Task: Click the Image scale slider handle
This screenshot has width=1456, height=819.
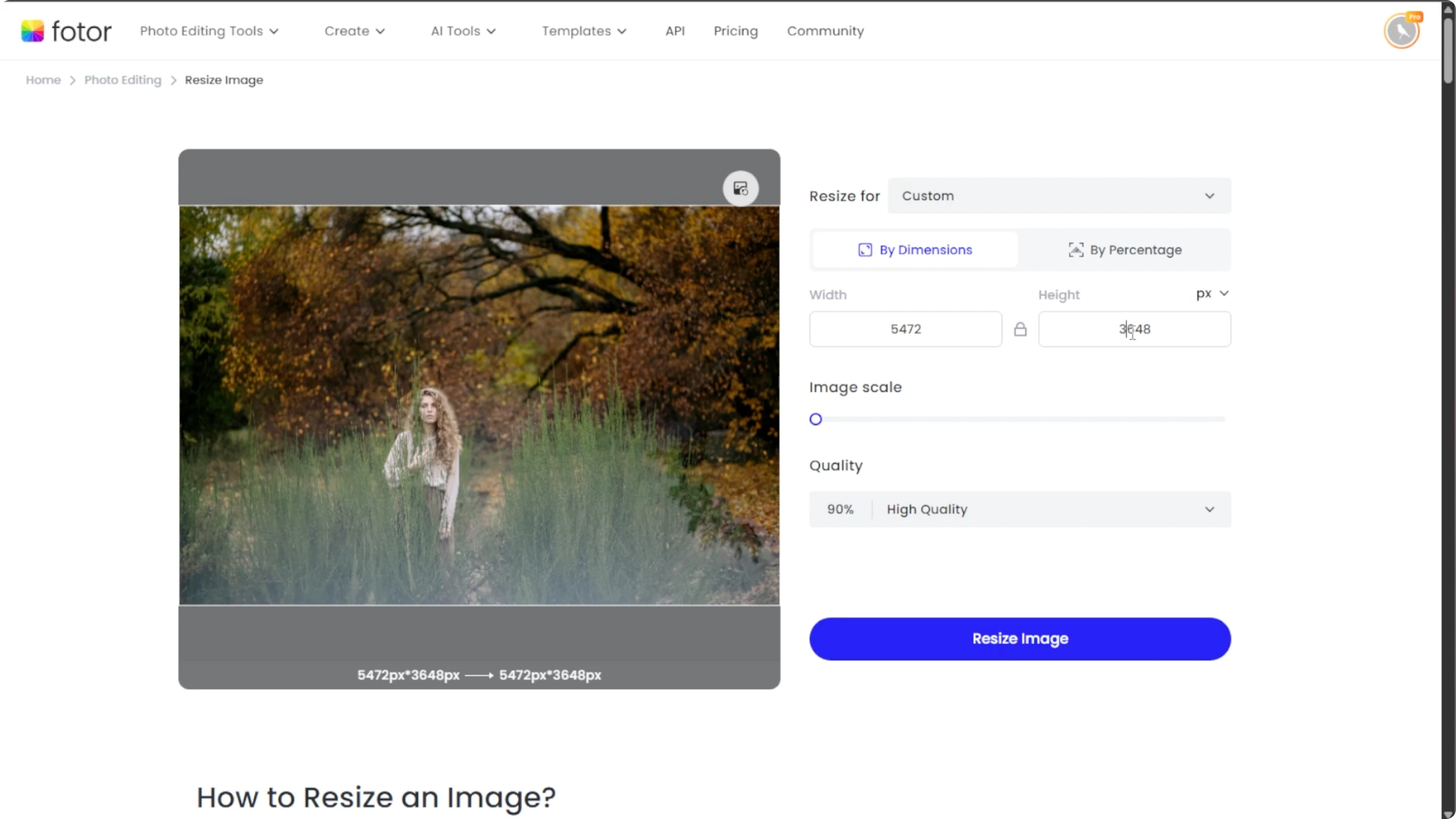Action: [x=815, y=419]
